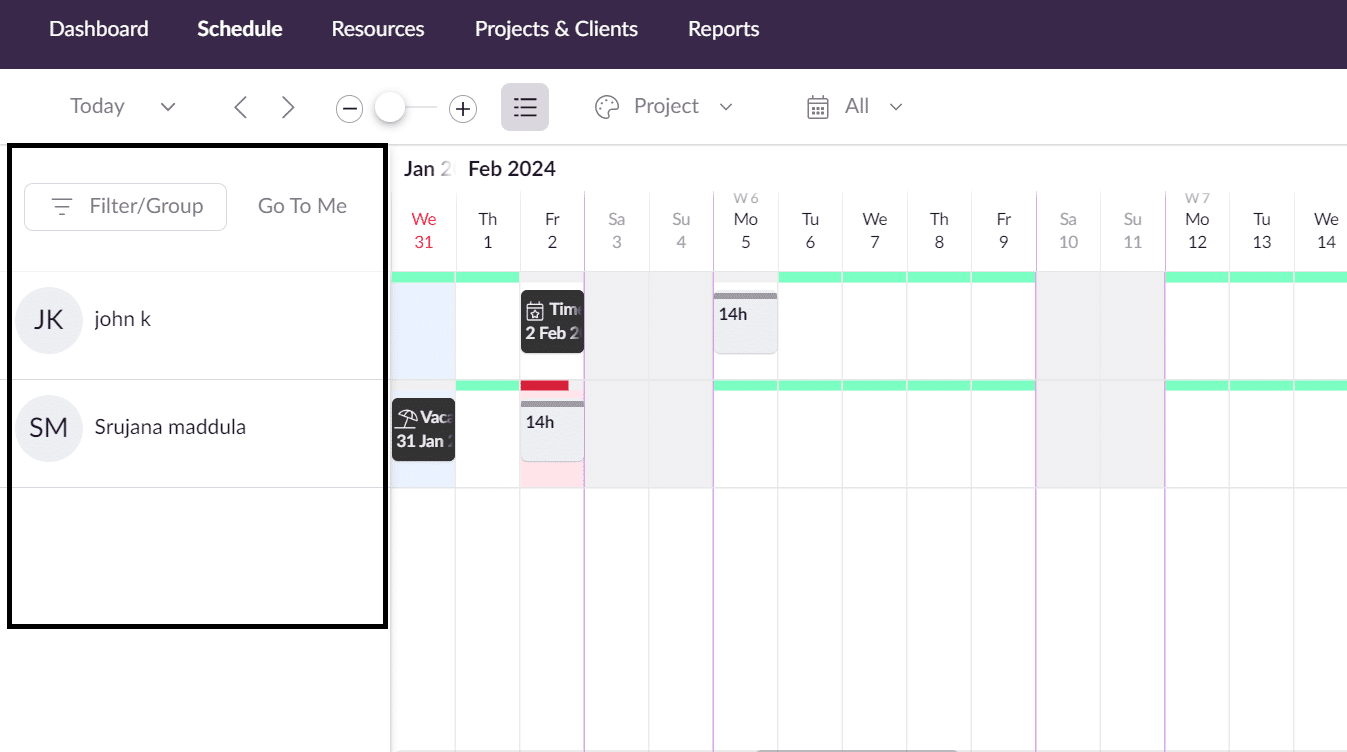
Task: Open the All filter dropdown
Action: [873, 106]
